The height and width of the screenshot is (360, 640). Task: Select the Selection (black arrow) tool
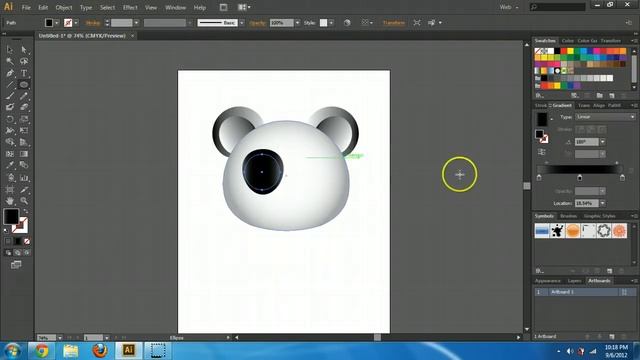pos(10,50)
